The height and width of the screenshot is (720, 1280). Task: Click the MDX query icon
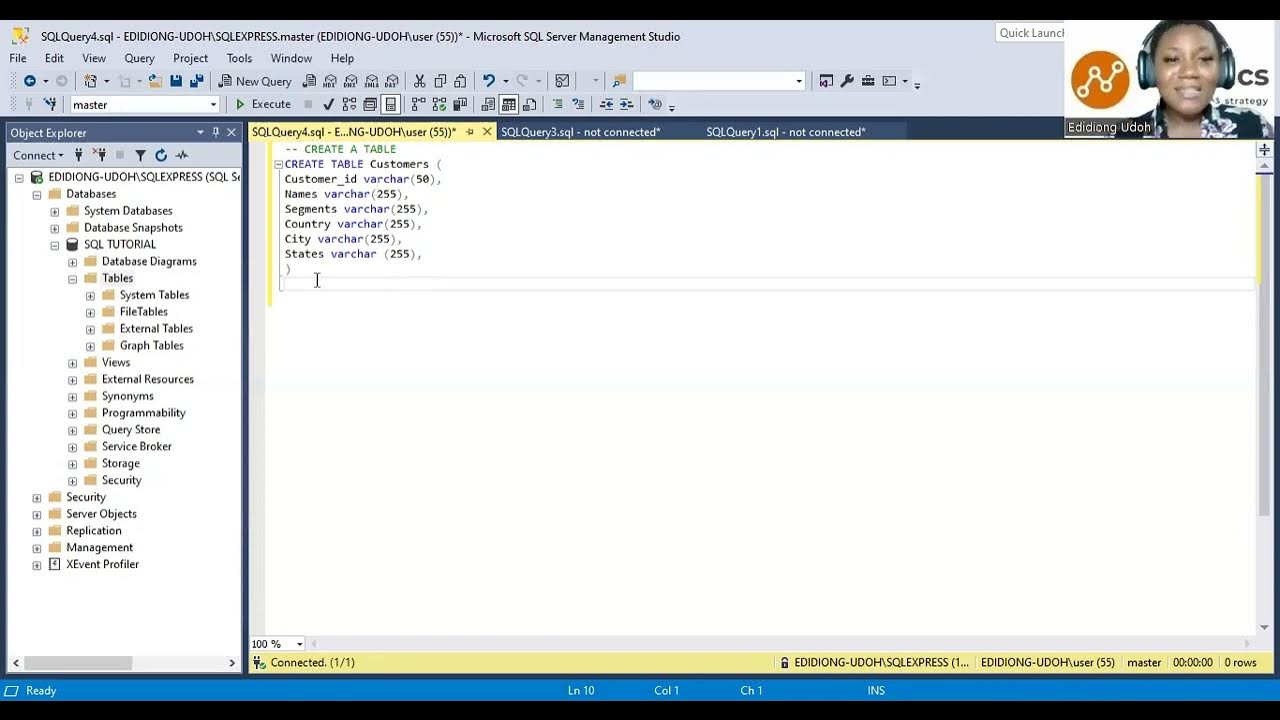[x=329, y=81]
